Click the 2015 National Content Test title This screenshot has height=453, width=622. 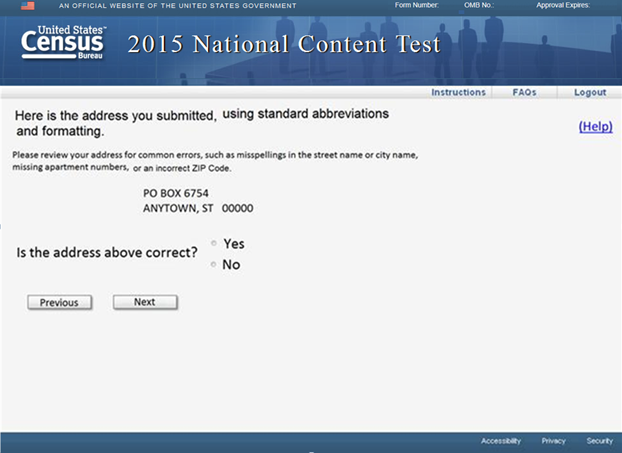coord(284,44)
